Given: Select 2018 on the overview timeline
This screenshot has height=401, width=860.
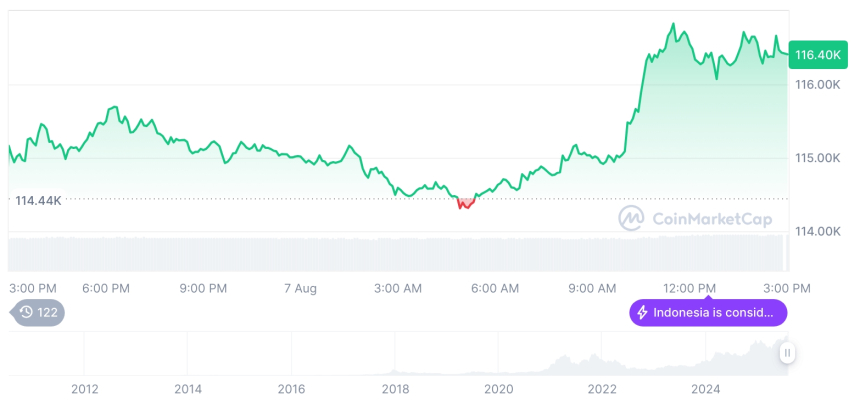Looking at the screenshot, I should [395, 388].
